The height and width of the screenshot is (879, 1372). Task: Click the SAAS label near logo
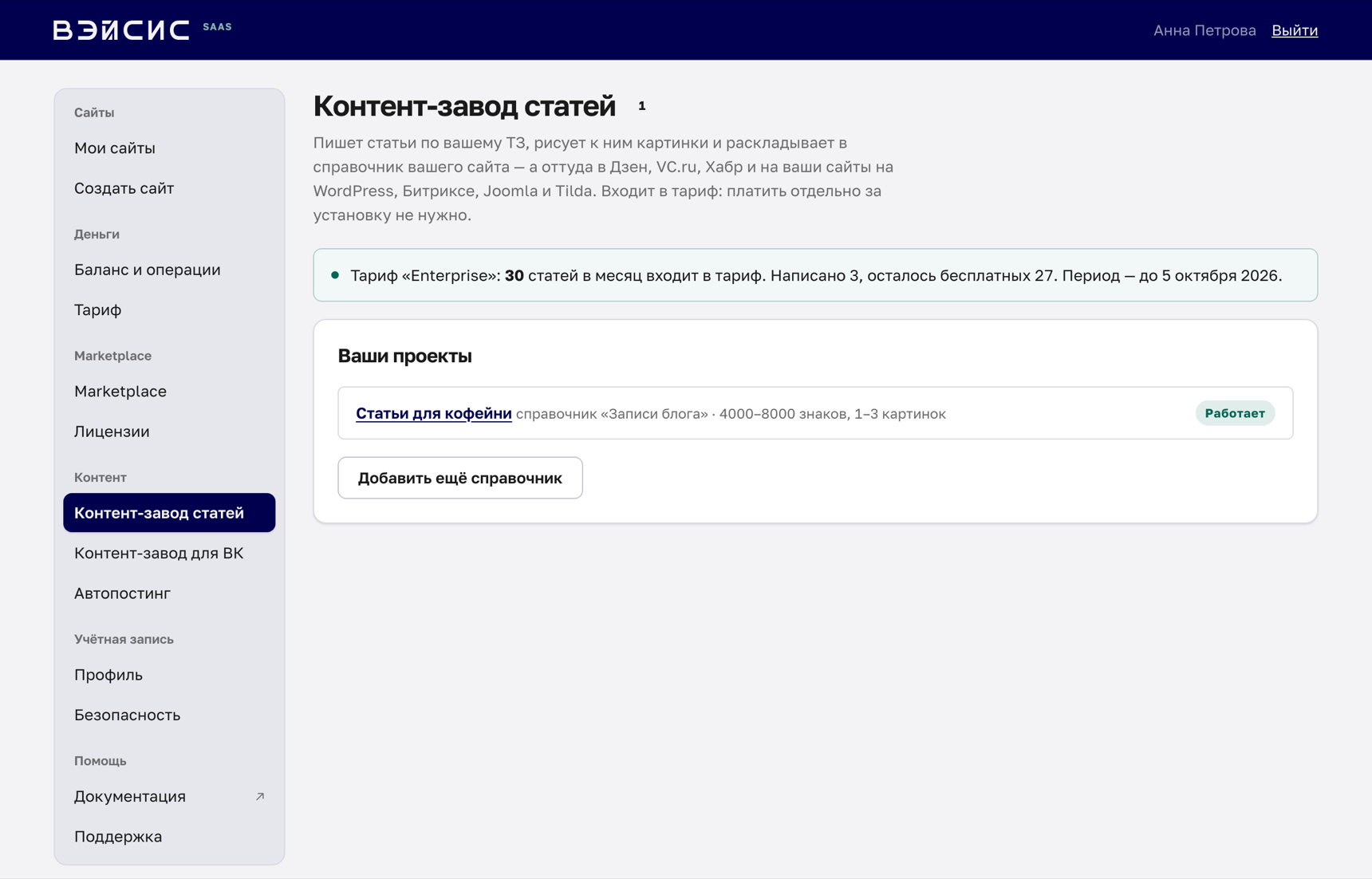(x=217, y=26)
